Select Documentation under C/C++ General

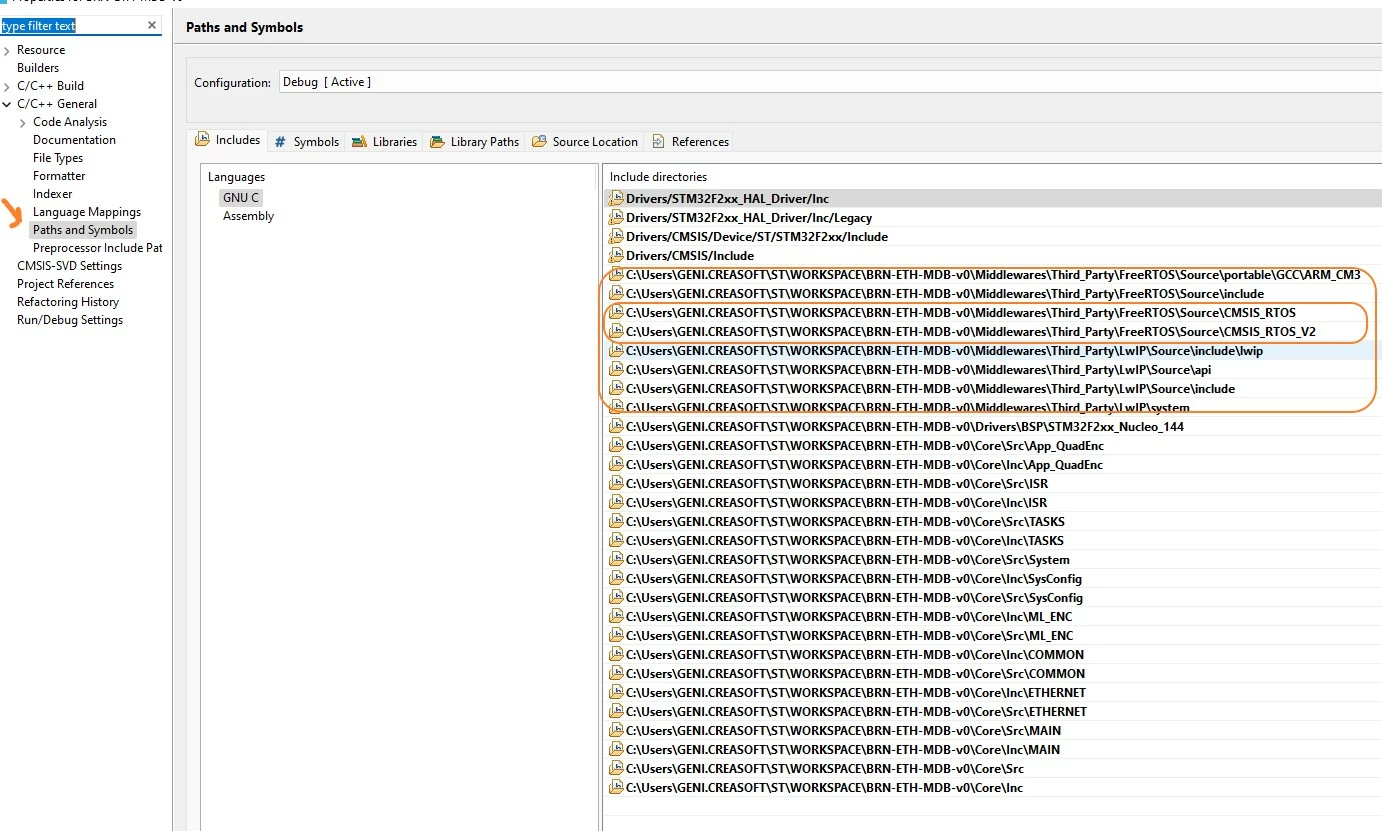74,140
